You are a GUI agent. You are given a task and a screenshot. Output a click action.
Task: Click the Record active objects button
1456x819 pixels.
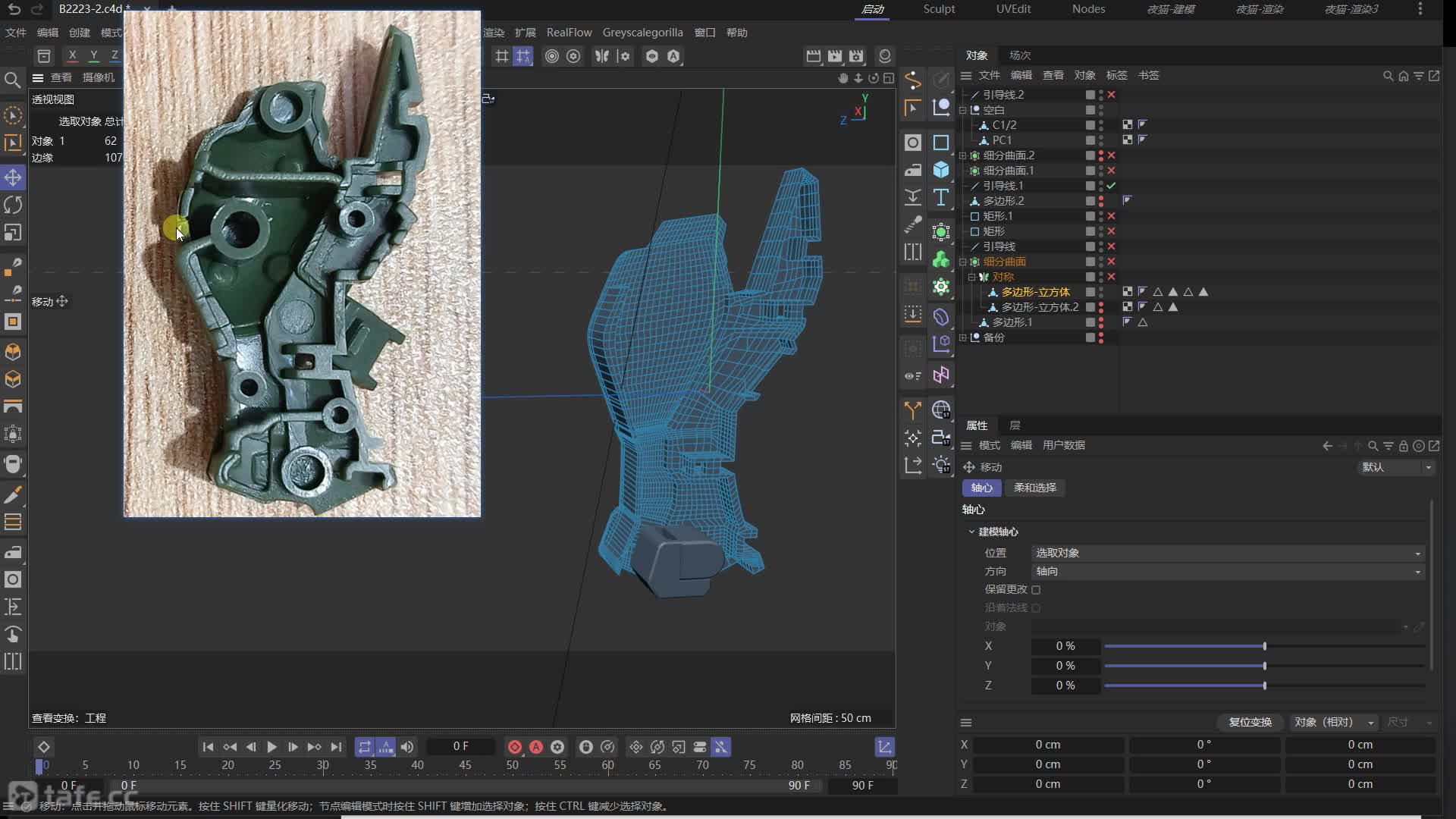pos(515,747)
